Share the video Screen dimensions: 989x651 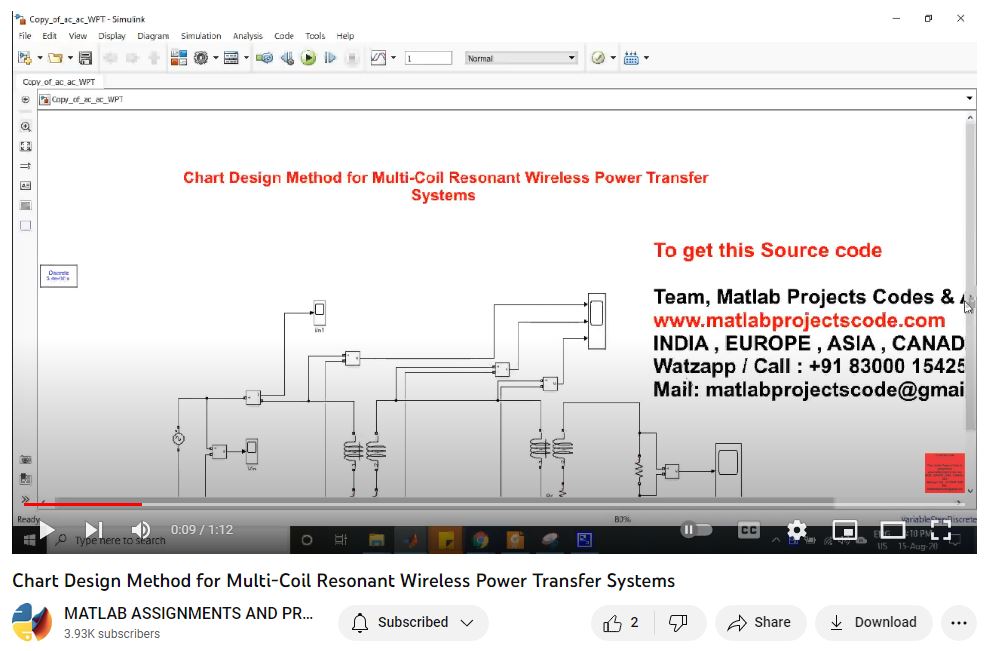pyautogui.click(x=759, y=622)
